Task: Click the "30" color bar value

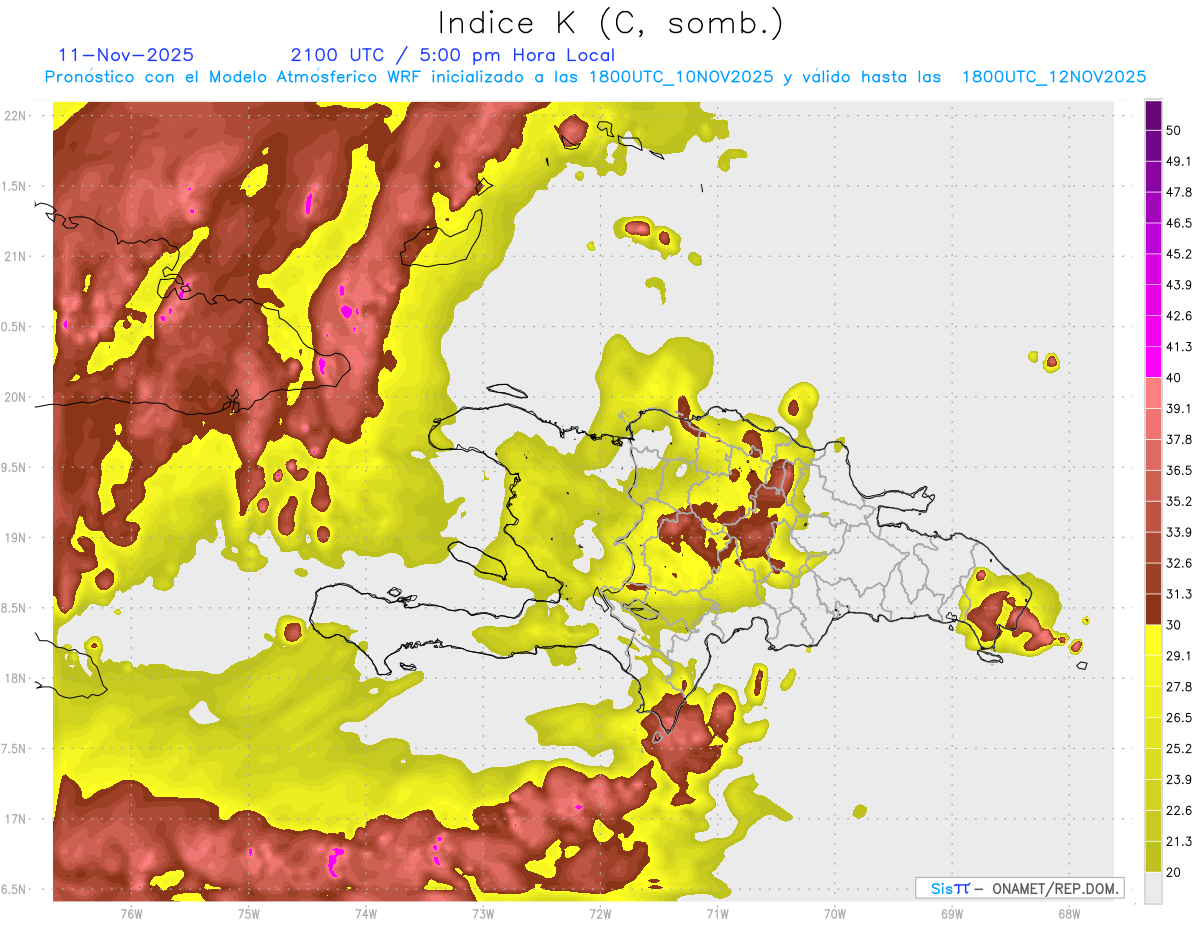Action: pos(1174,625)
